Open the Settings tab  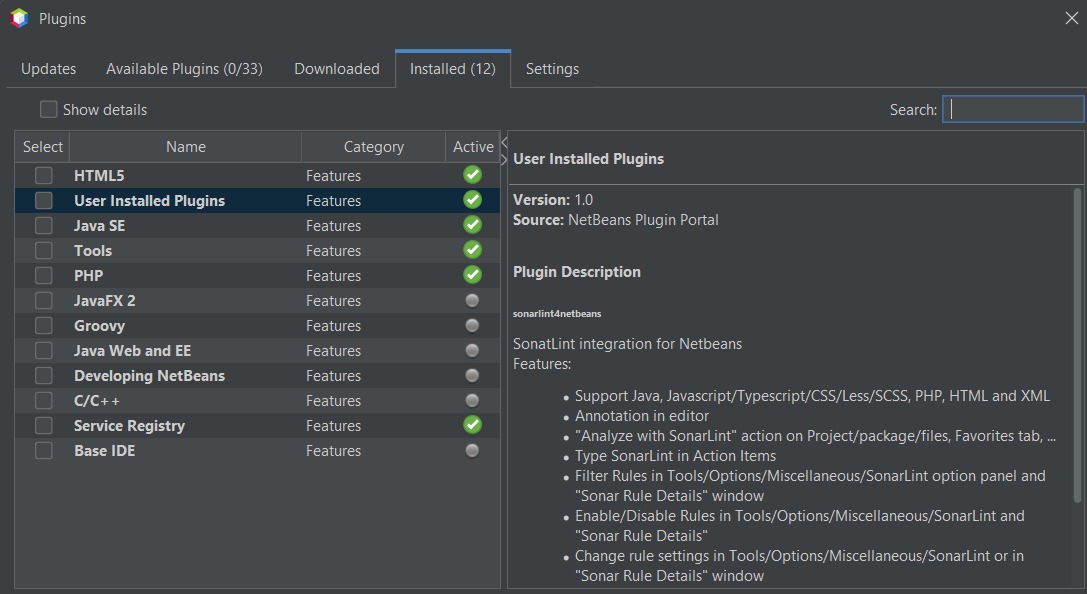pos(552,69)
